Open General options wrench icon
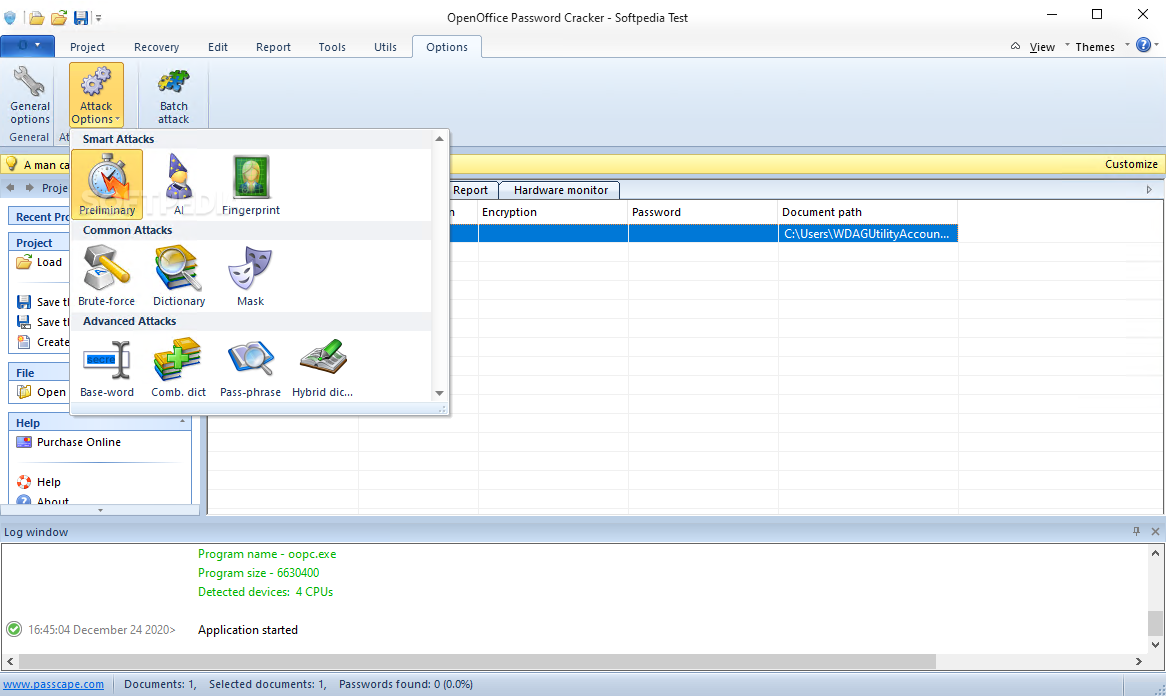1166x696 pixels. pos(30,83)
